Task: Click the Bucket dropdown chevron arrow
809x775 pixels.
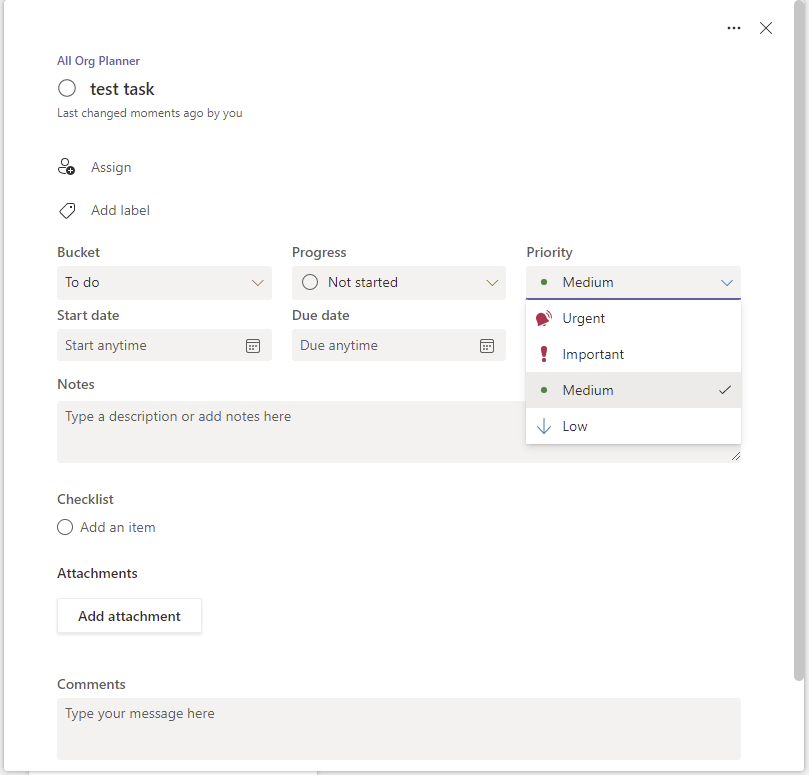Action: (x=257, y=283)
